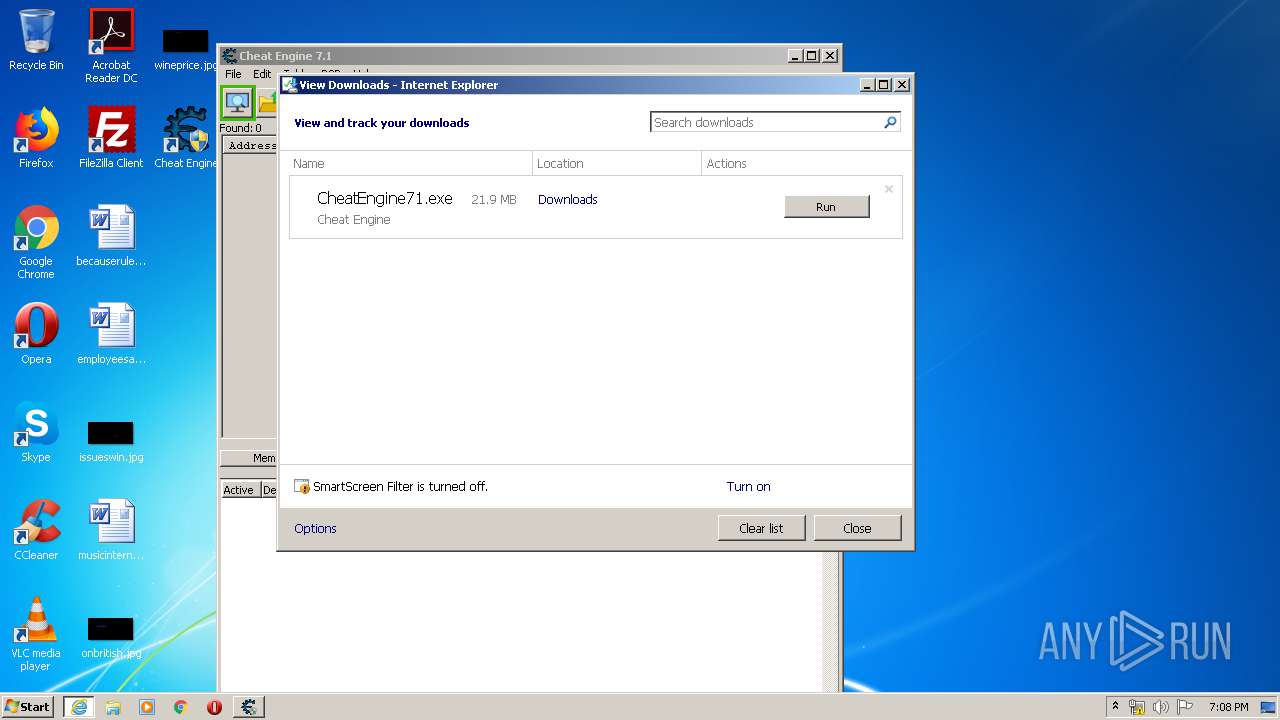Open Windows Media Player from the taskbar

(x=147, y=706)
